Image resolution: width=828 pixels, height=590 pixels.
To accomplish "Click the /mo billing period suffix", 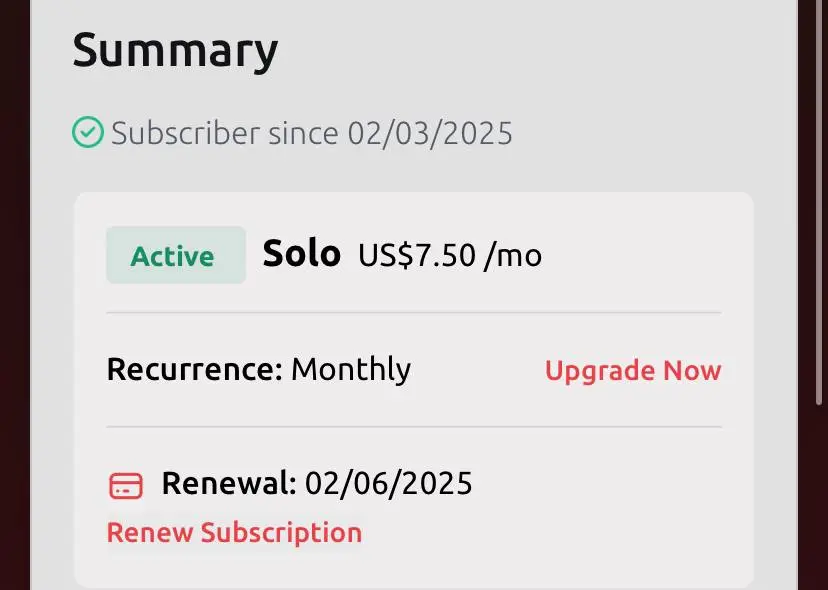I will pyautogui.click(x=513, y=256).
